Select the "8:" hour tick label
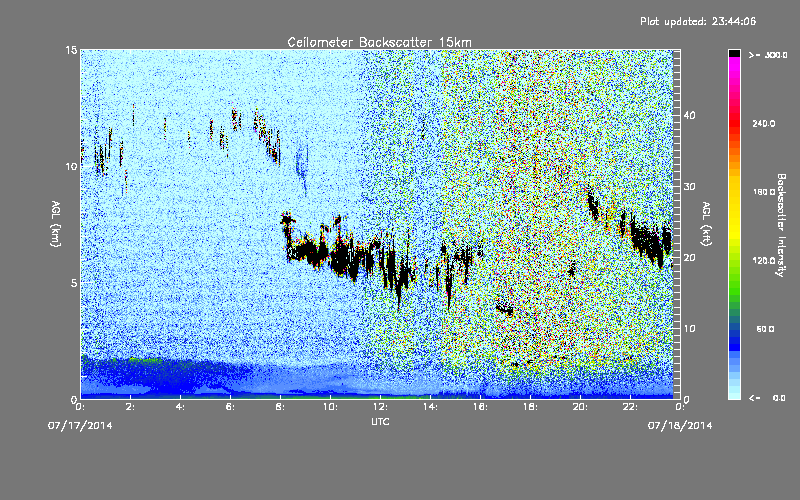The image size is (800, 500). [x=280, y=407]
